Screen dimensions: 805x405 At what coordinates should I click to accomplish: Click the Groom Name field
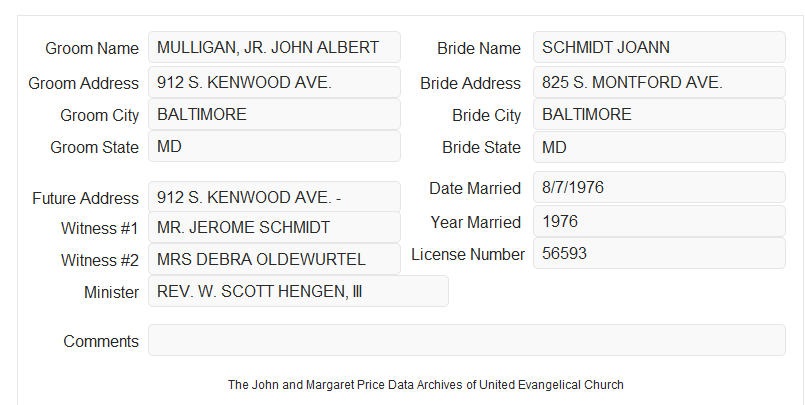(x=274, y=47)
